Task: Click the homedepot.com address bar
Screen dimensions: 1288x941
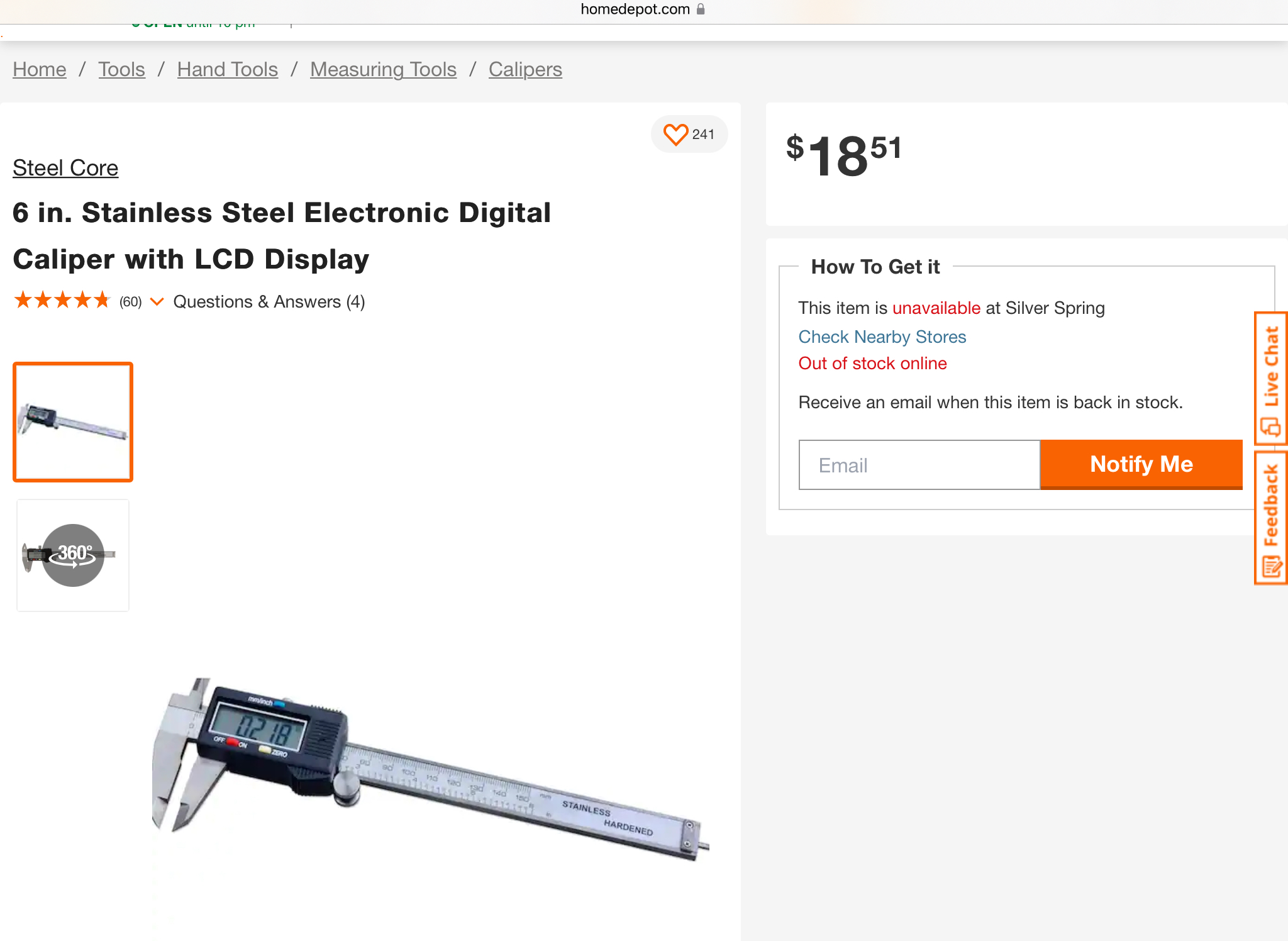Action: [x=635, y=9]
